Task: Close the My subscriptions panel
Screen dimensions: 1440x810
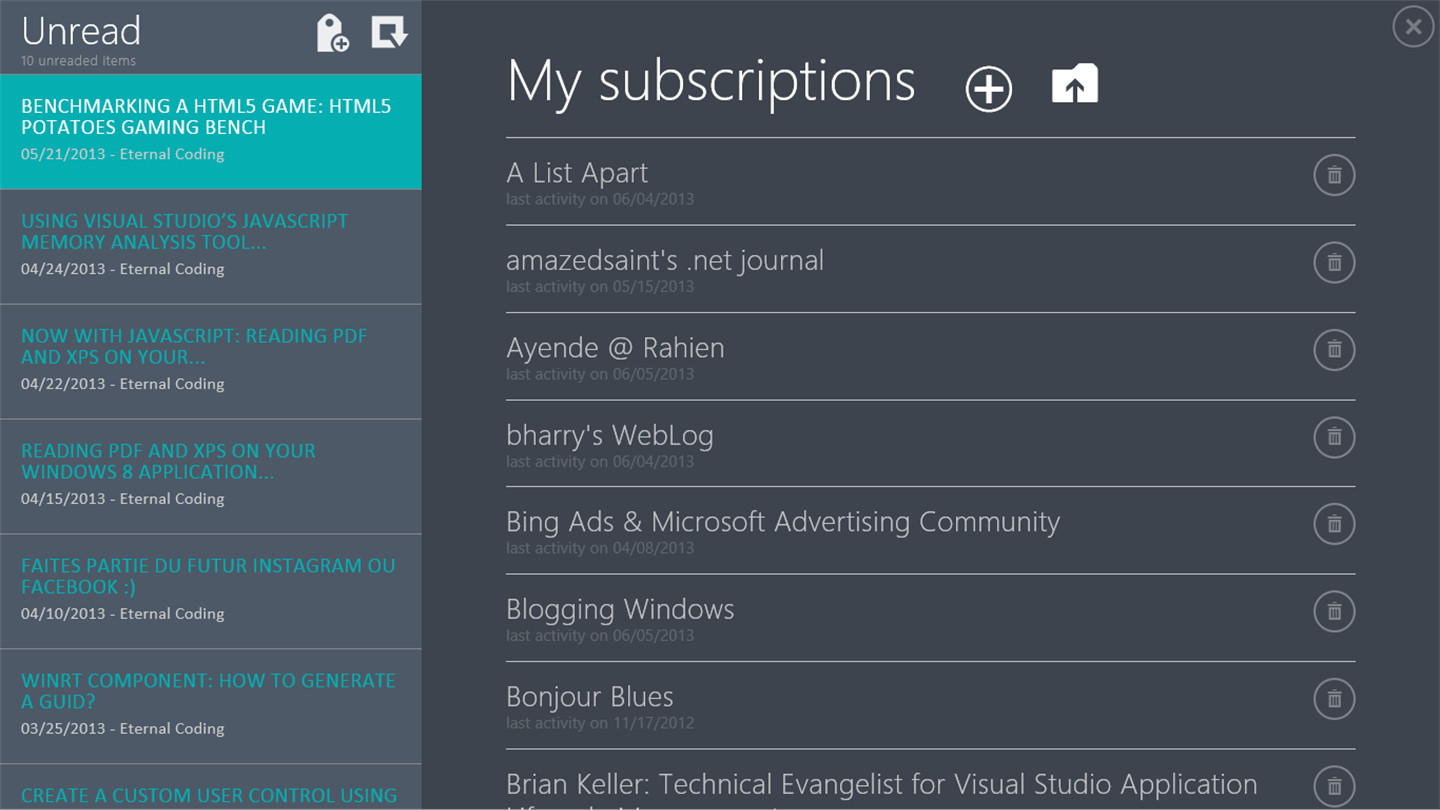Action: pyautogui.click(x=1413, y=27)
